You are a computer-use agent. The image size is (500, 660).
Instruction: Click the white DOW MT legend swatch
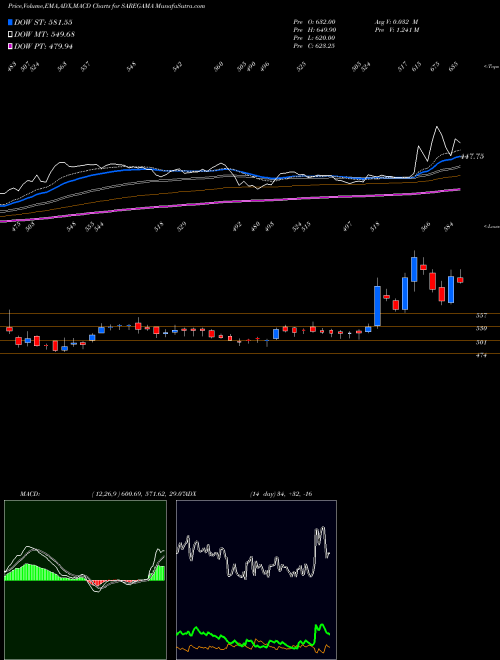pos(11,34)
